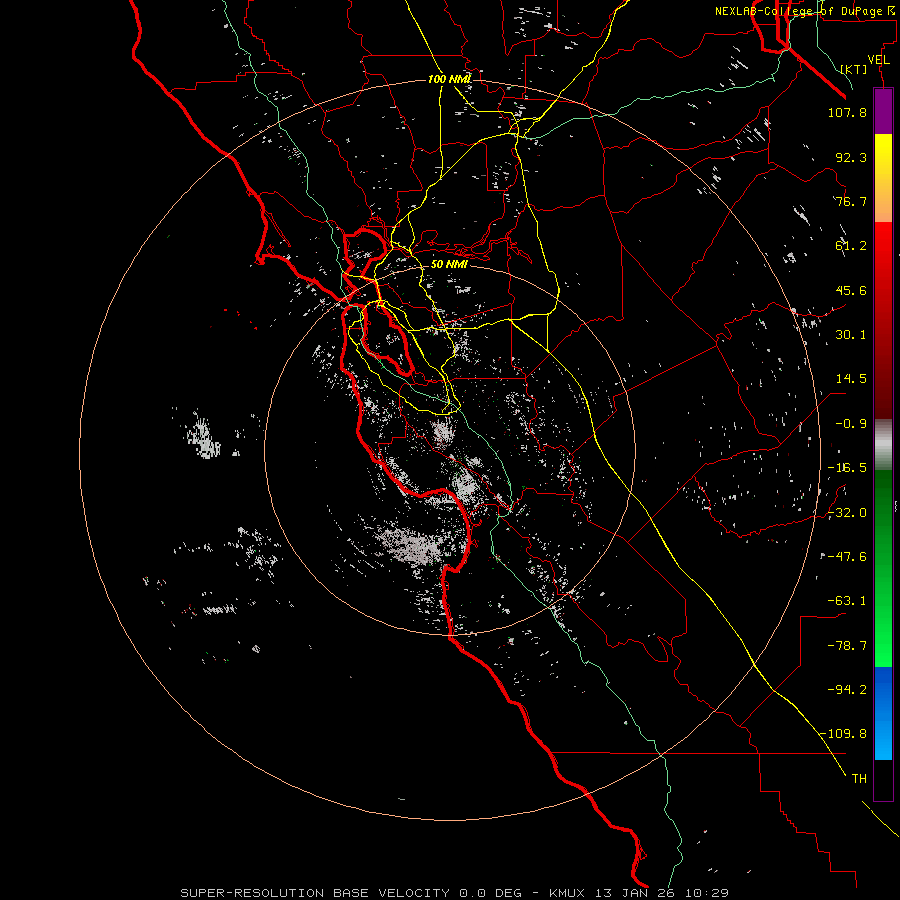
Task: Click the 92.3 velocity scale value
Action: tap(851, 157)
